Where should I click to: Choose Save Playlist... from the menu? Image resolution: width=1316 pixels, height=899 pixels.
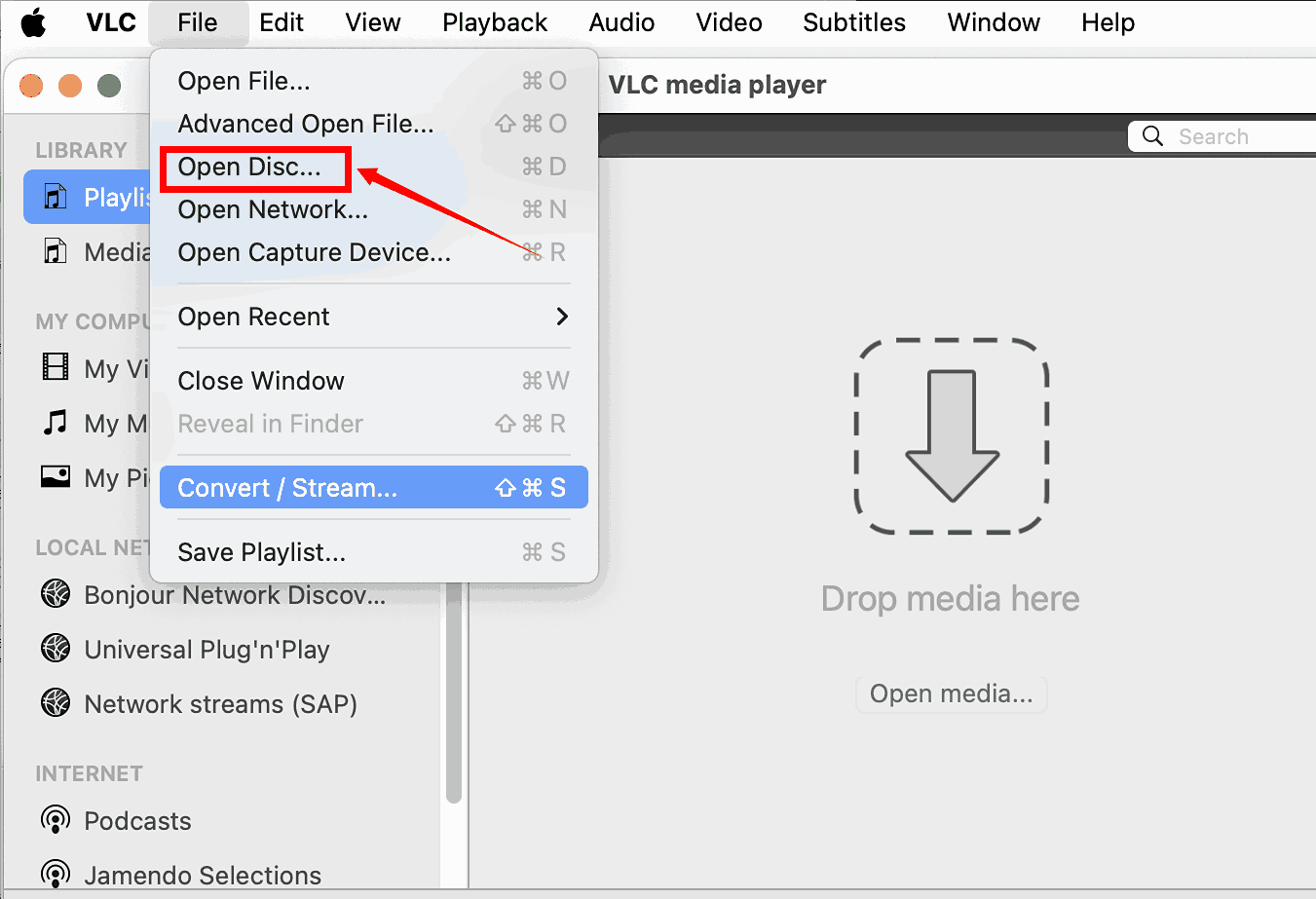[261, 552]
